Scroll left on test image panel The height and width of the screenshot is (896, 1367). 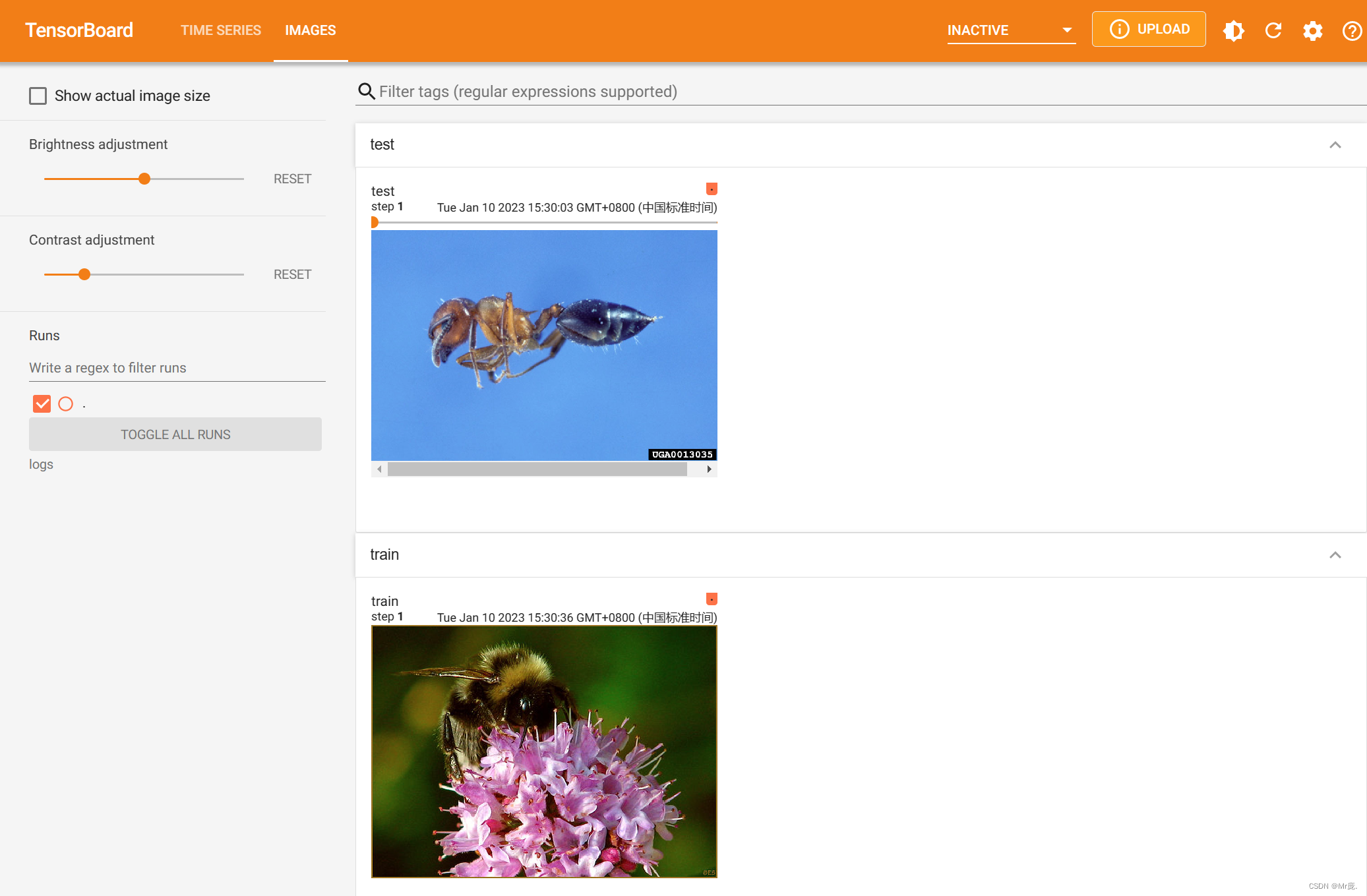(378, 469)
